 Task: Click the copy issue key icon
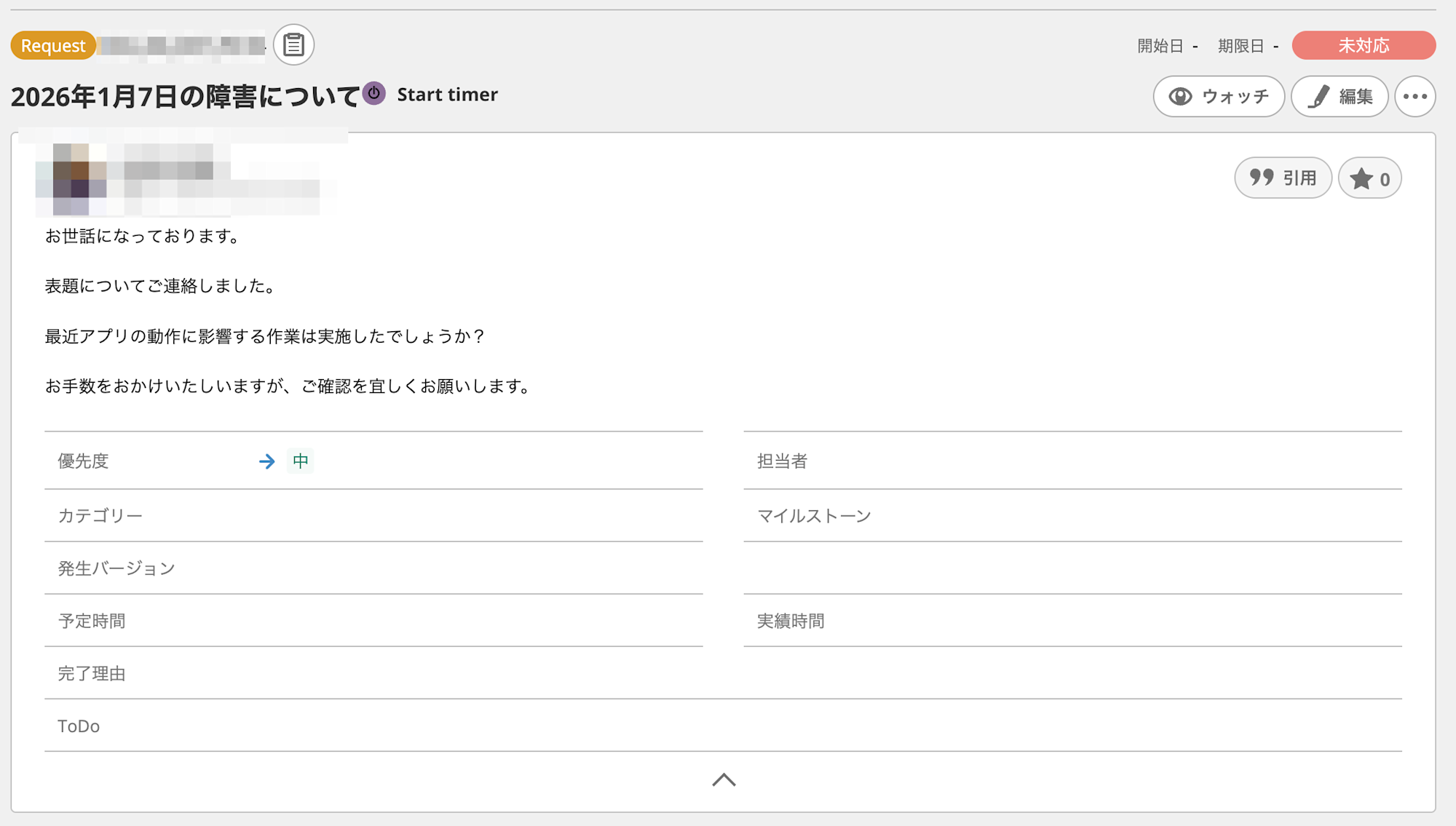point(293,44)
